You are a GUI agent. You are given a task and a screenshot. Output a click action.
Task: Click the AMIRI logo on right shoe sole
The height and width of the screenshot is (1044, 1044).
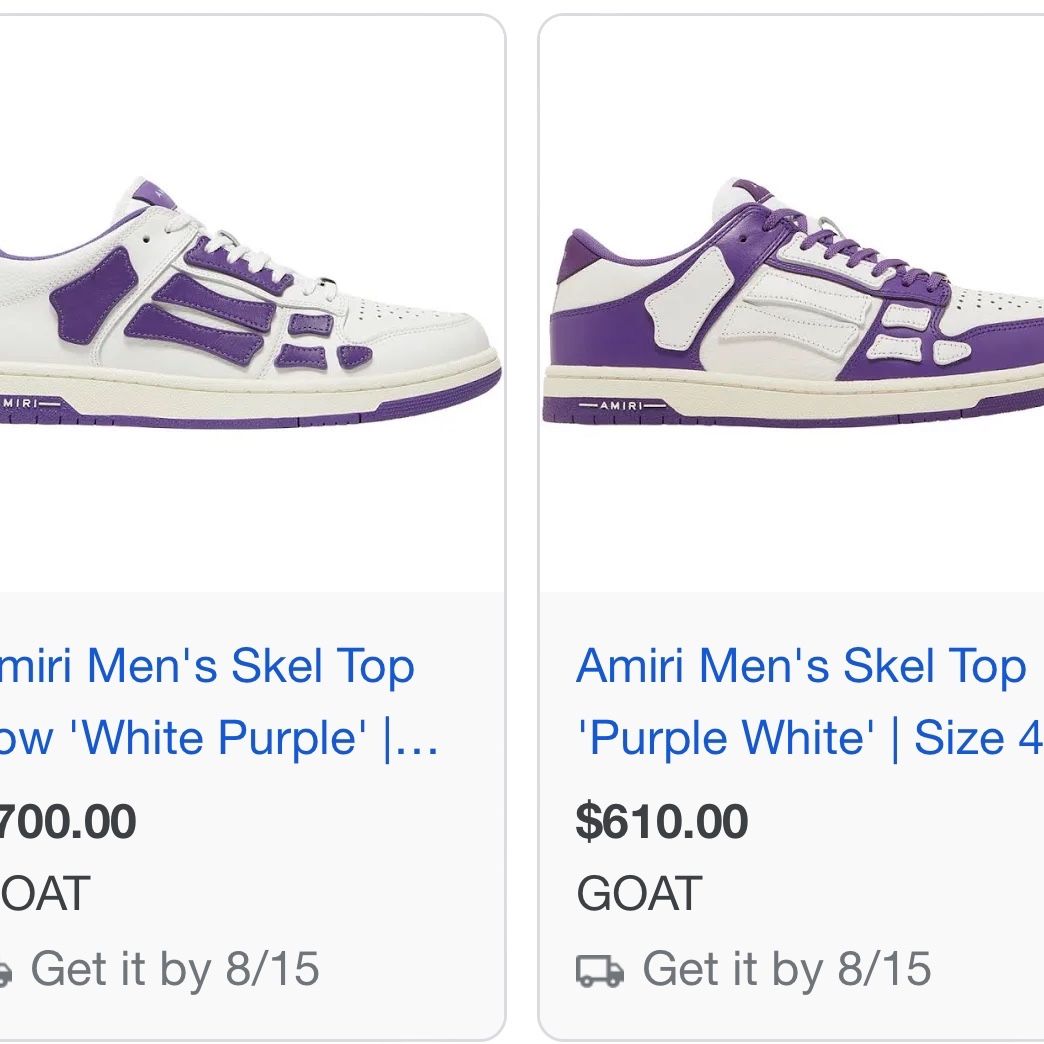(x=622, y=405)
